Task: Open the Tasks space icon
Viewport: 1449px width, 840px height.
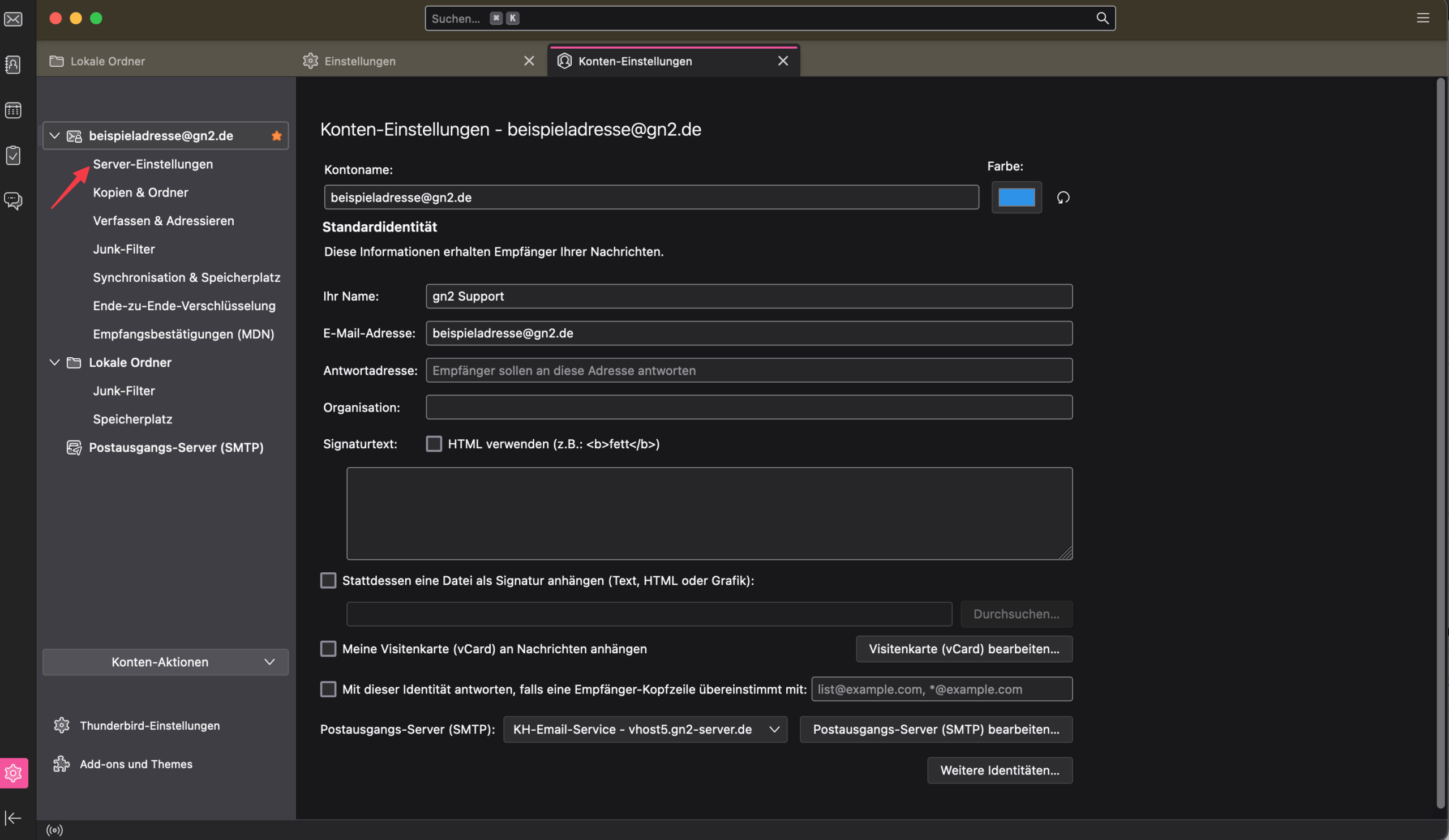Action: click(x=13, y=155)
